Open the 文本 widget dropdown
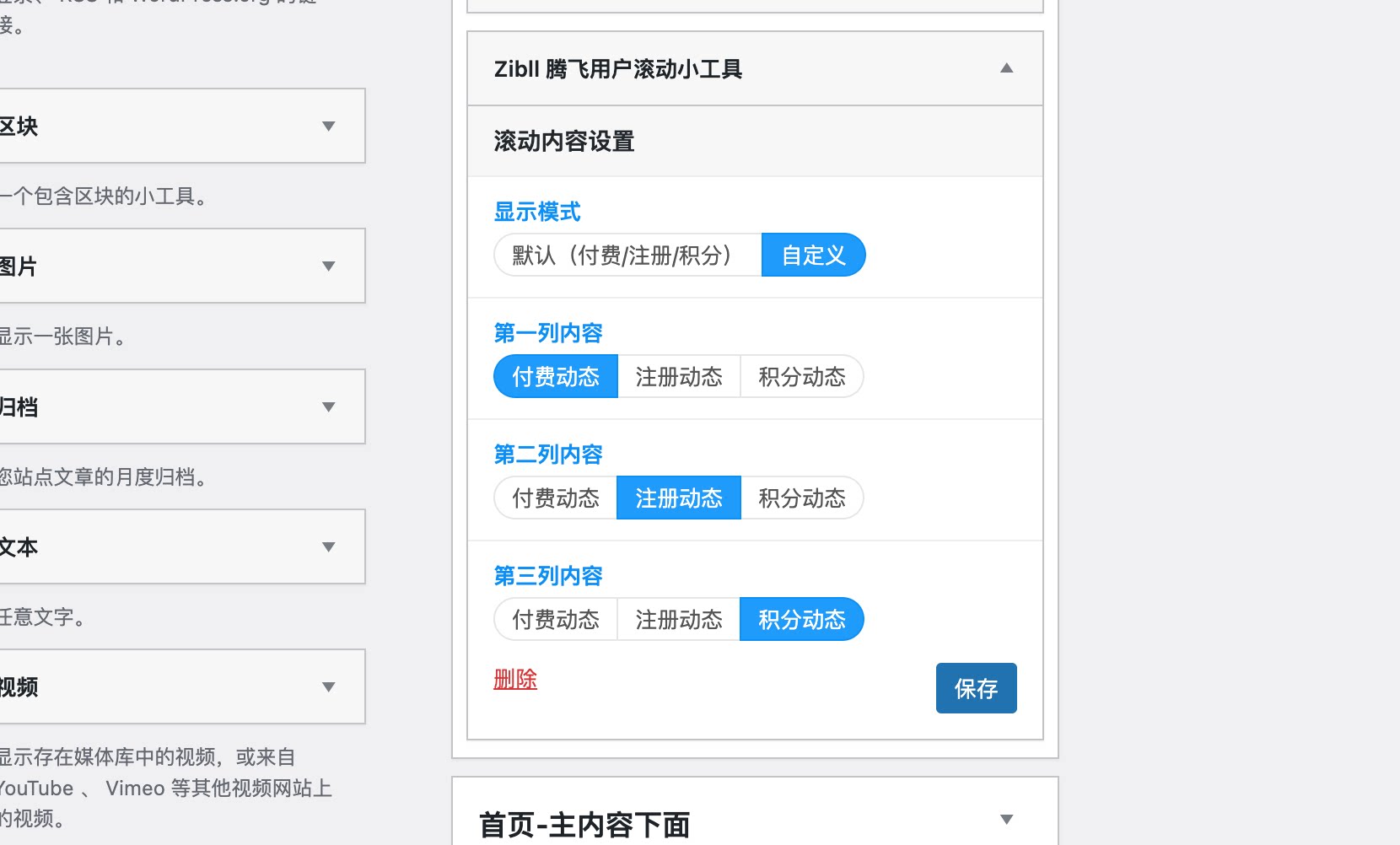Viewport: 1400px width, 845px height. 329,546
